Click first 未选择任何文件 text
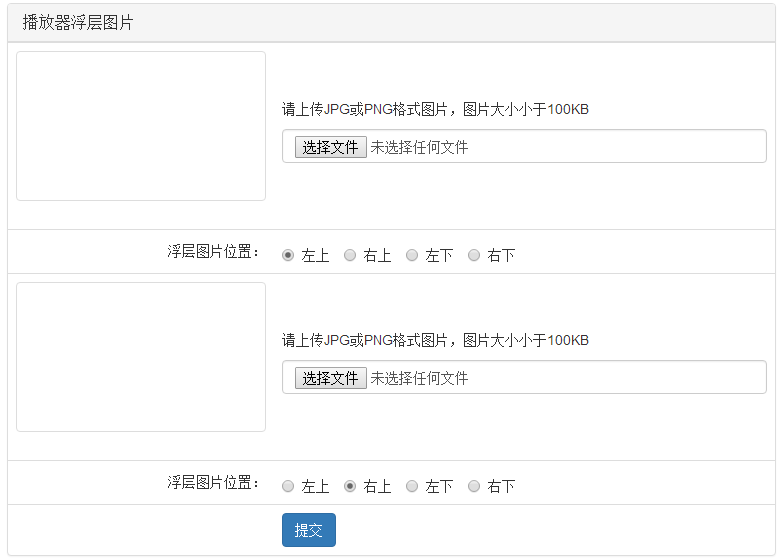783x560 pixels. coord(419,147)
